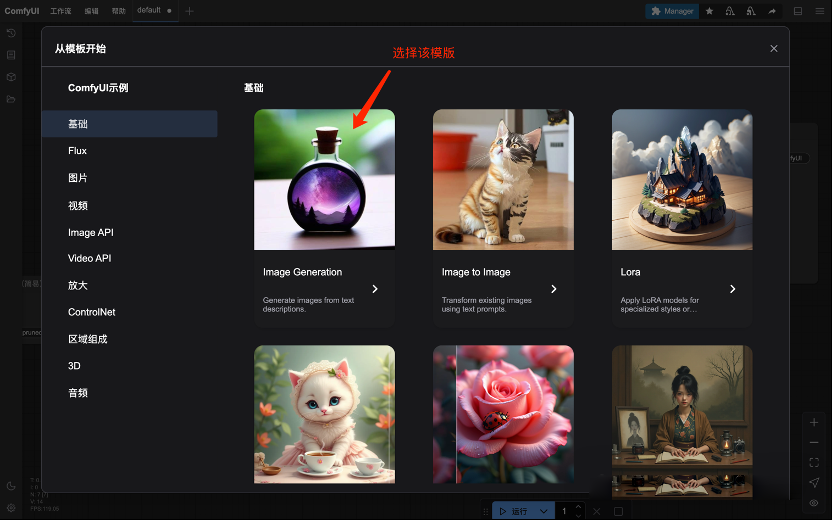Open the model library cube icon
The height and width of the screenshot is (520, 832).
tap(11, 77)
